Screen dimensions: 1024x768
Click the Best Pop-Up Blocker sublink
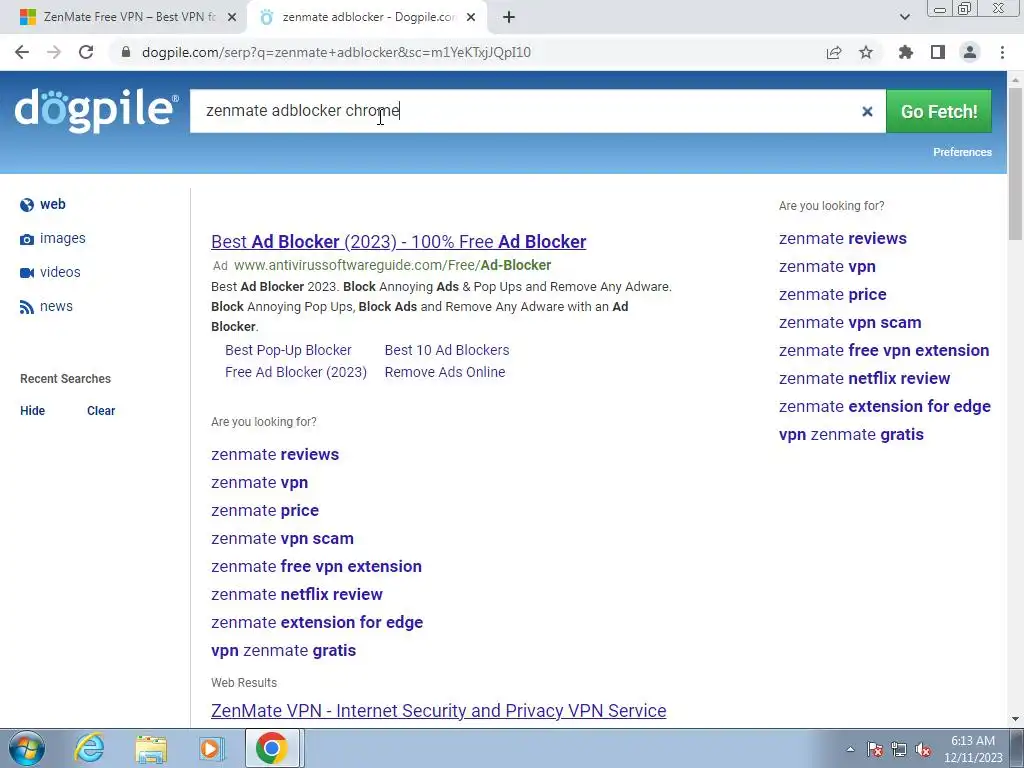click(288, 350)
